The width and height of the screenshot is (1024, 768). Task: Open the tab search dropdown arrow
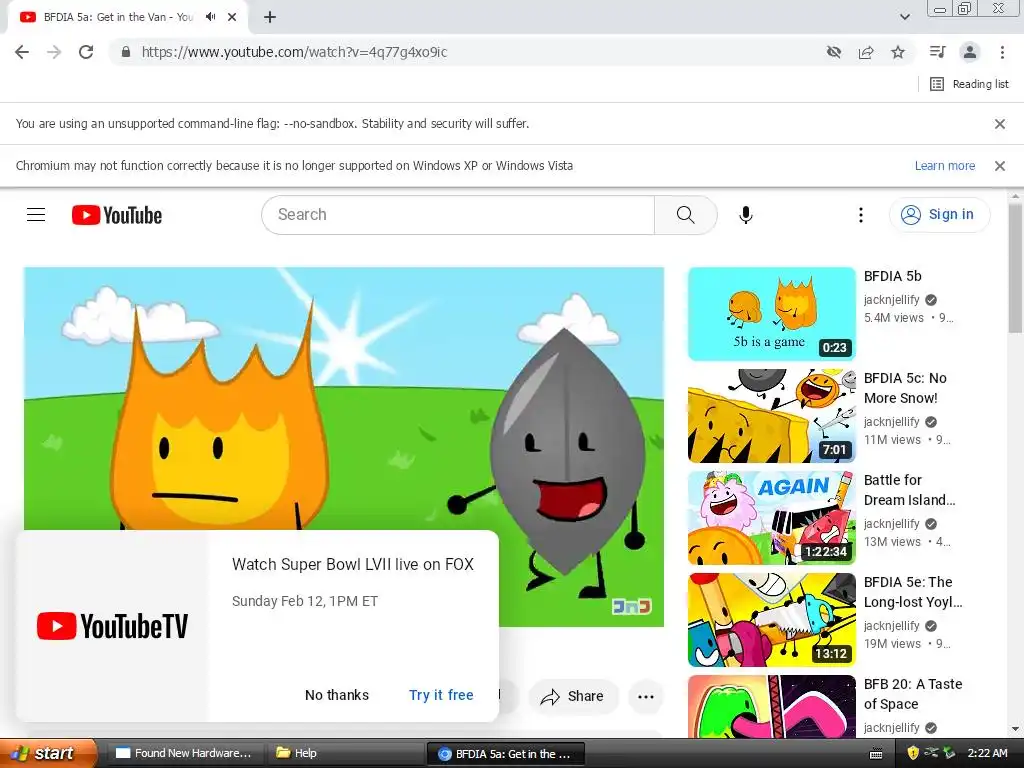click(904, 17)
